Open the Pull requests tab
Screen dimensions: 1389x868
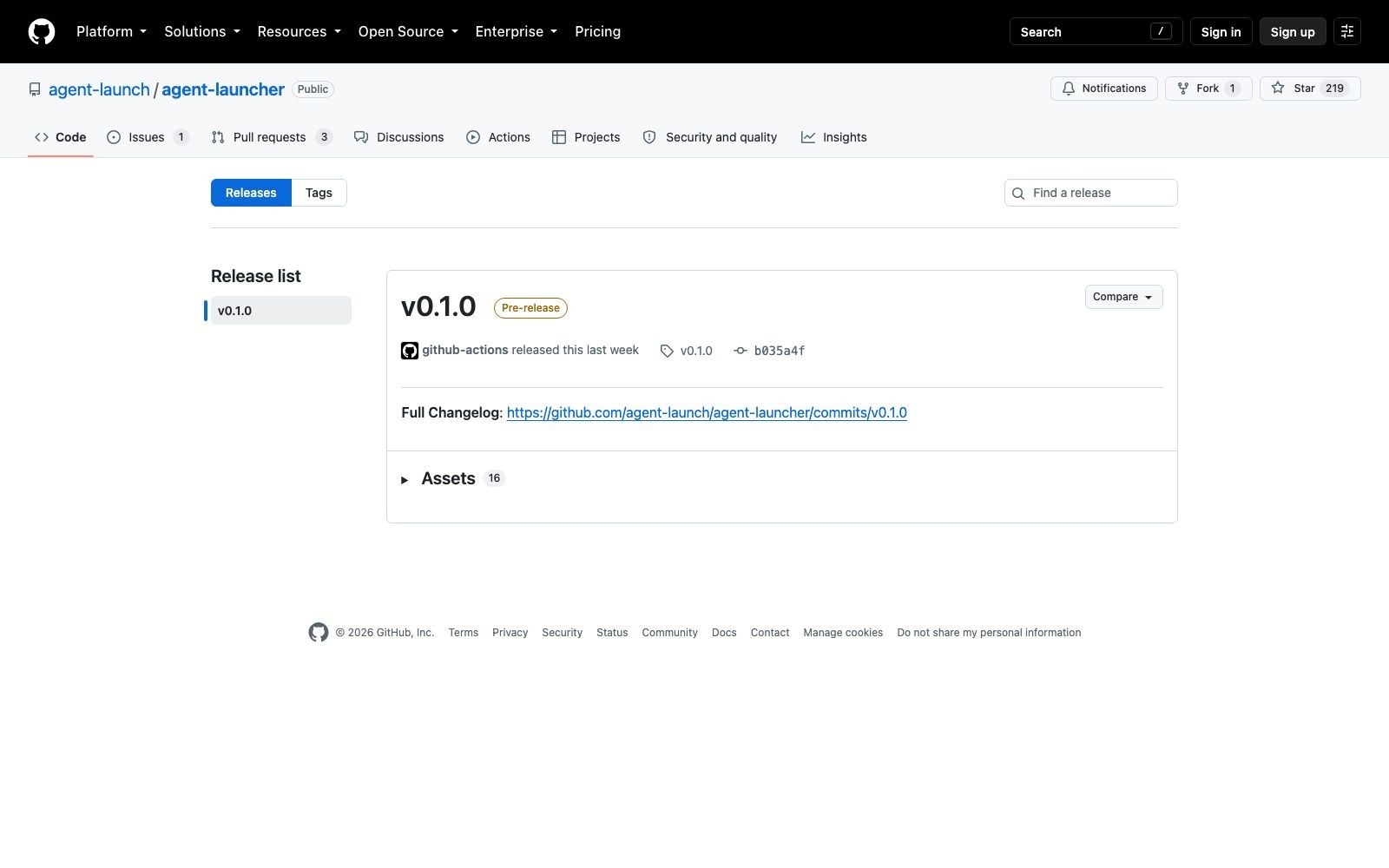(x=272, y=137)
